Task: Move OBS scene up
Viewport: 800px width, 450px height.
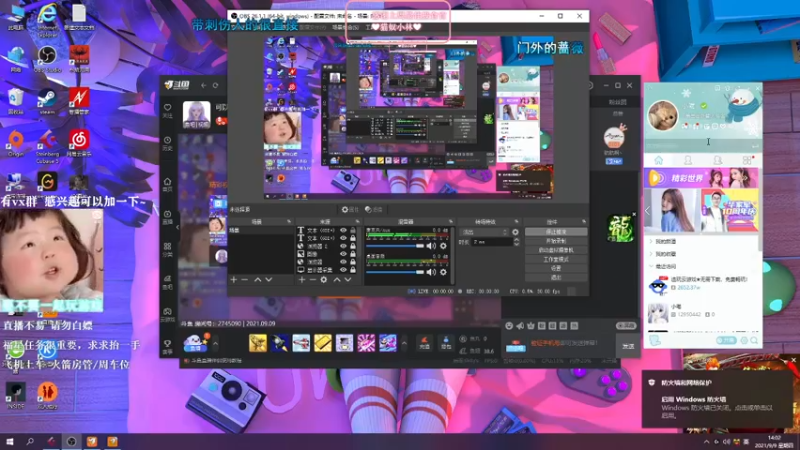Action: pos(258,280)
